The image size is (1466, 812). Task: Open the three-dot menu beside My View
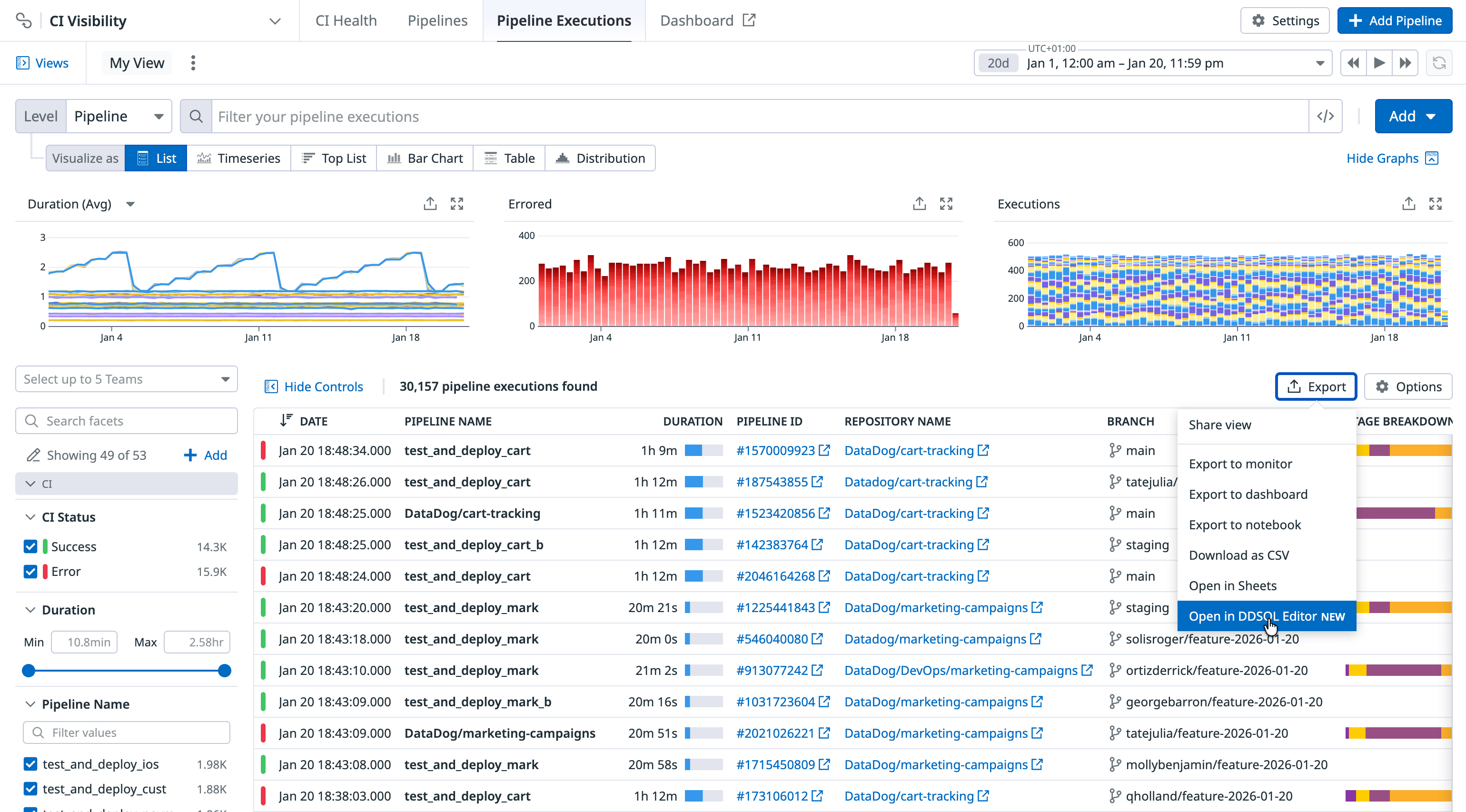[x=193, y=63]
